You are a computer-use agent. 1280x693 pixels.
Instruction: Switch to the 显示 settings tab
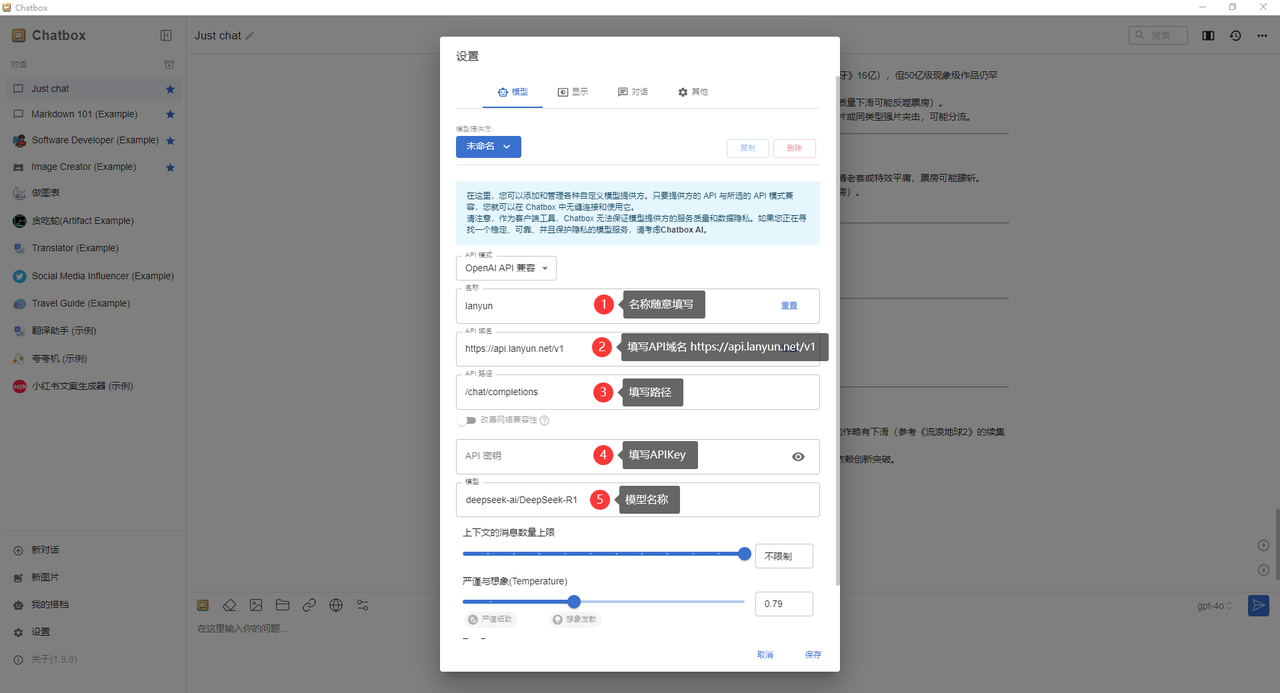572,92
